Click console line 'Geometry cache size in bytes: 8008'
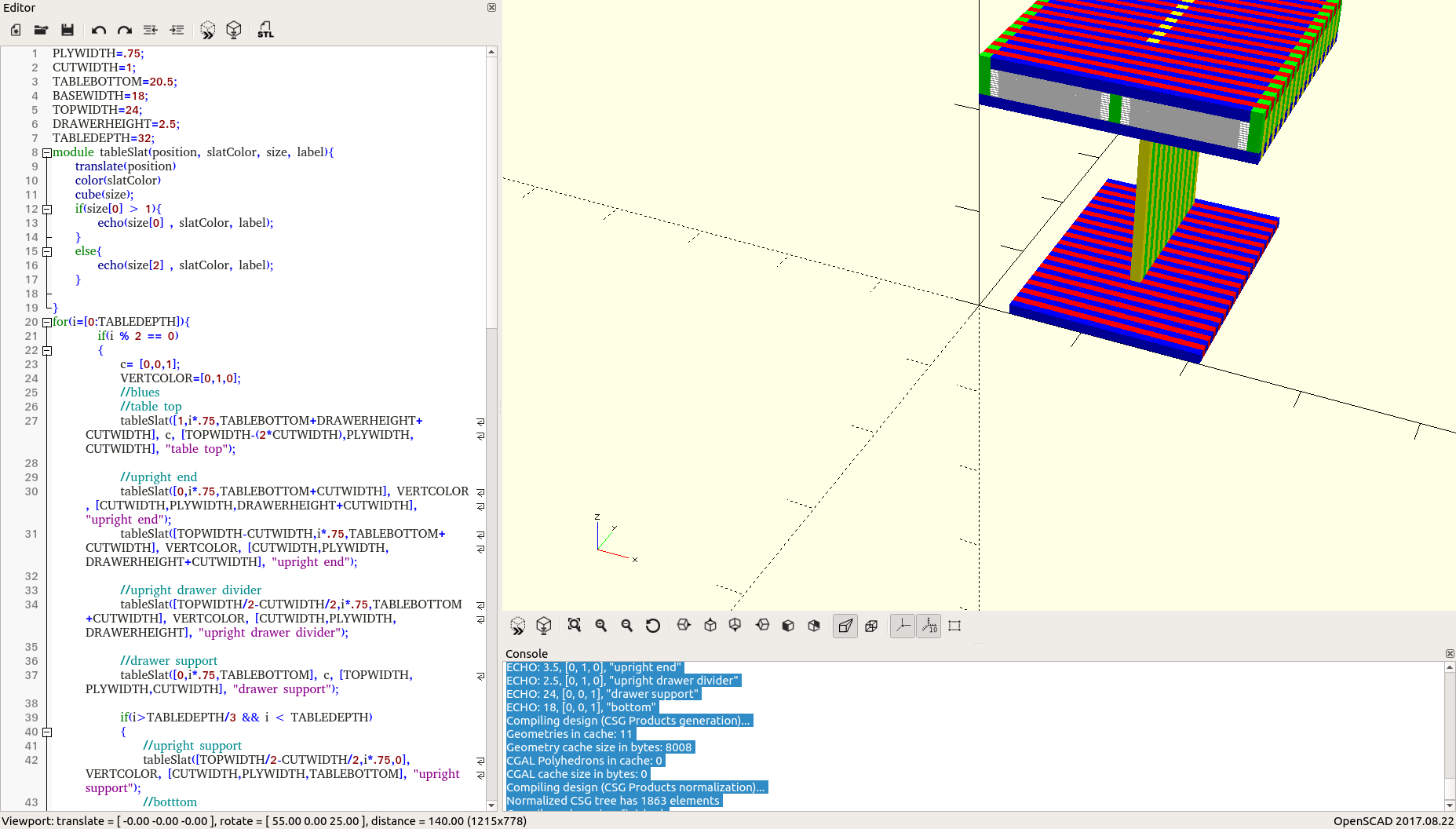The height and width of the screenshot is (829, 1456). point(600,747)
